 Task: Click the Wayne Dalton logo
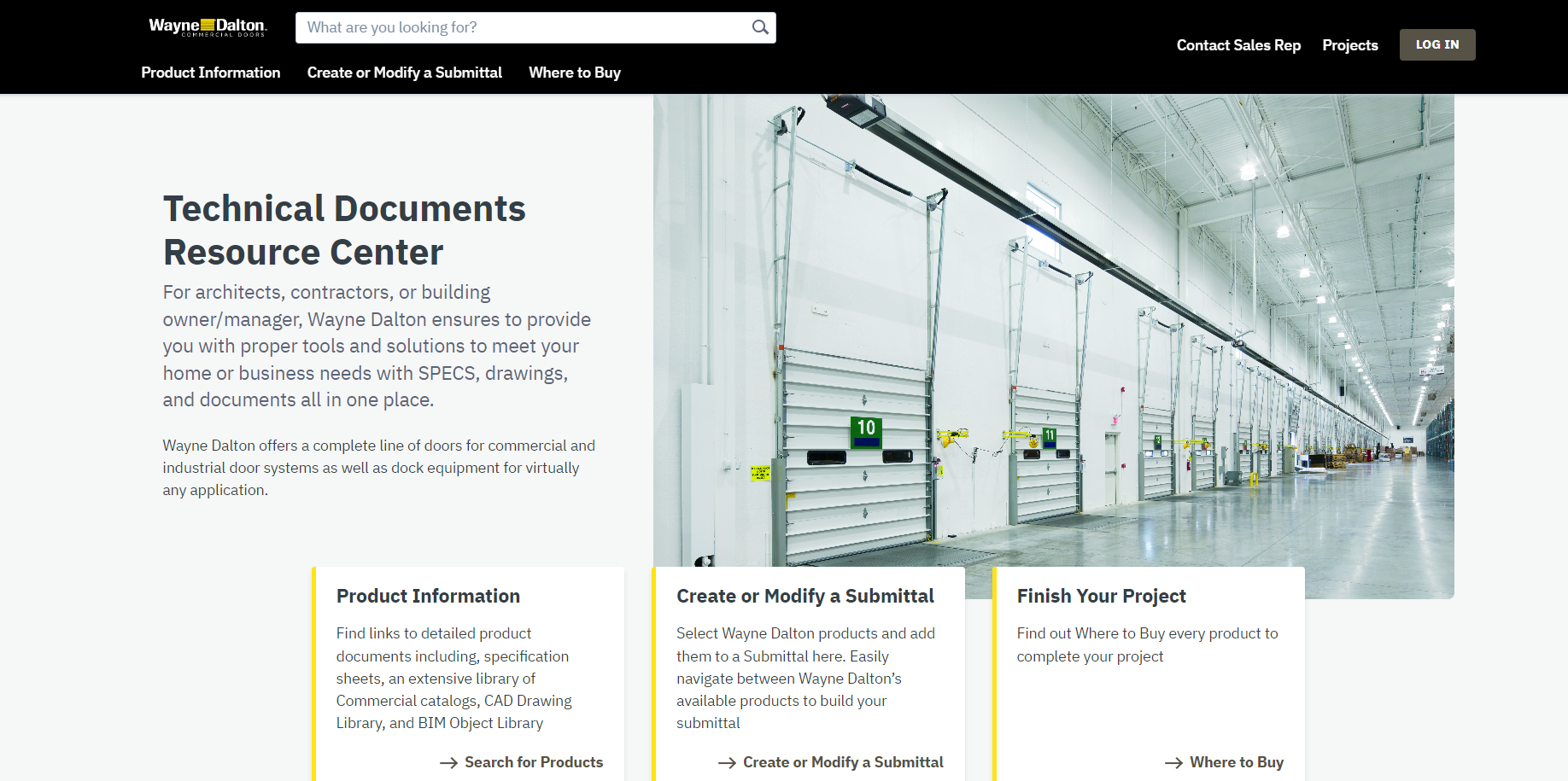pos(208,27)
